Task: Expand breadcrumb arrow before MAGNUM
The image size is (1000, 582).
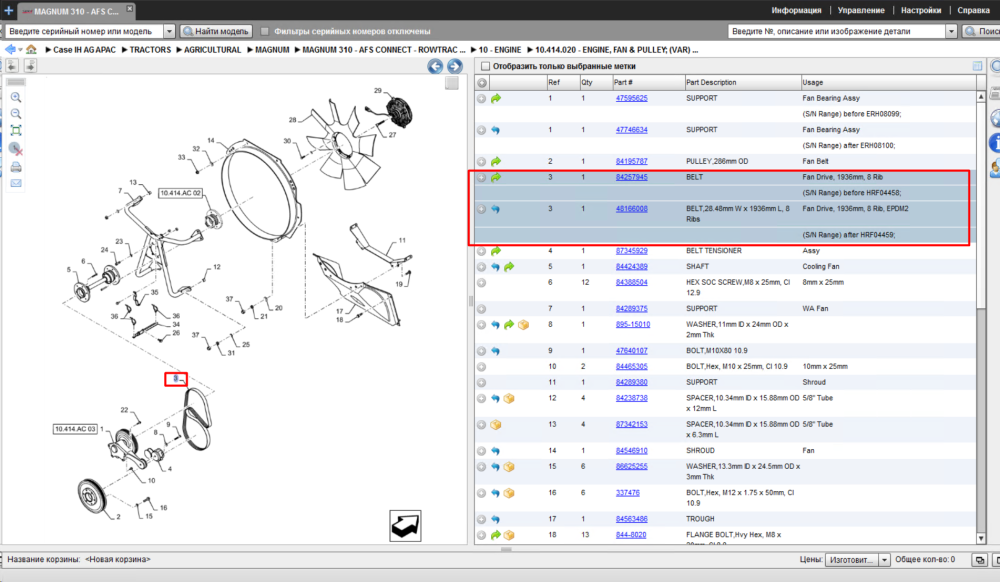Action: [x=251, y=50]
